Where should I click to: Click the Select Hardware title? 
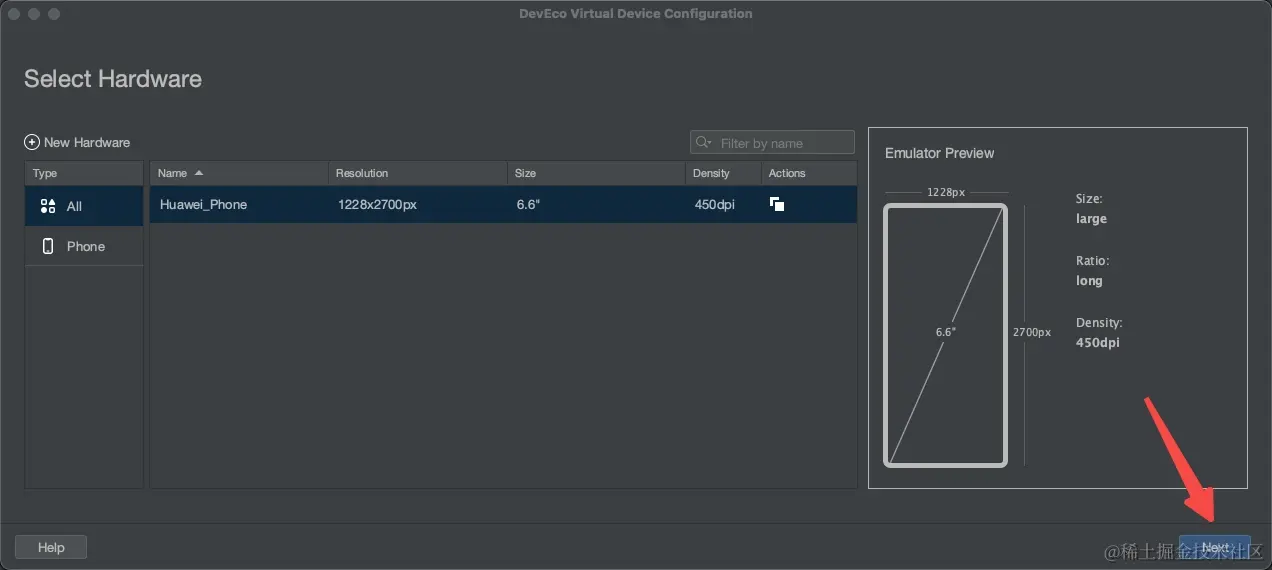coord(113,79)
